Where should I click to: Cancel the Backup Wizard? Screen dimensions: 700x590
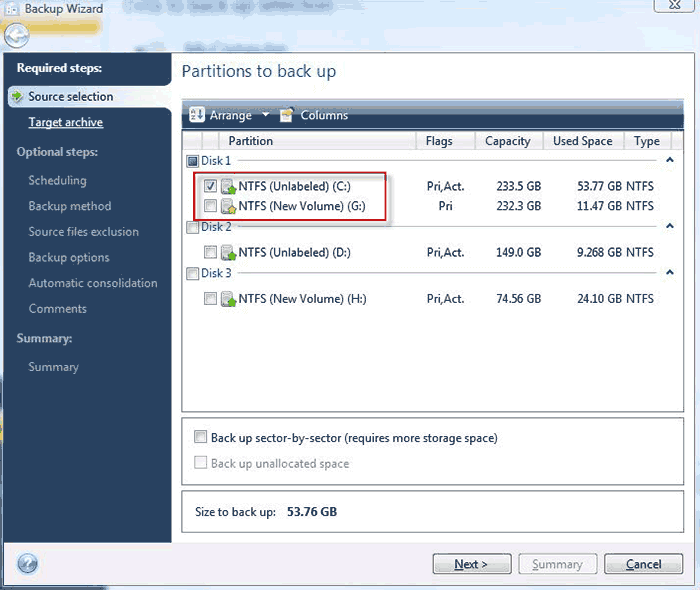click(643, 564)
